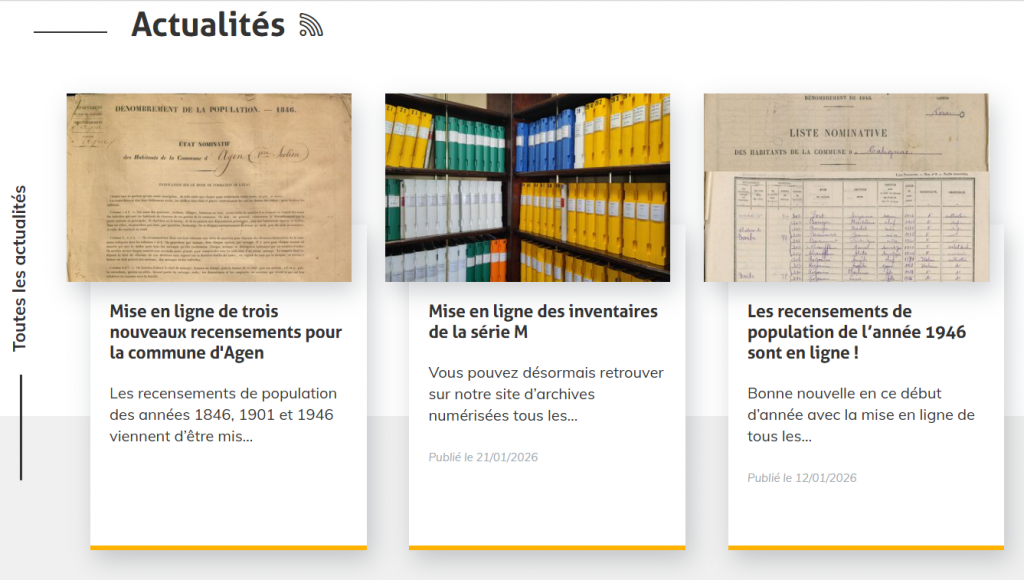Click the RSS feed icon next to Actualités
The width and height of the screenshot is (1024, 580).
pos(311,23)
